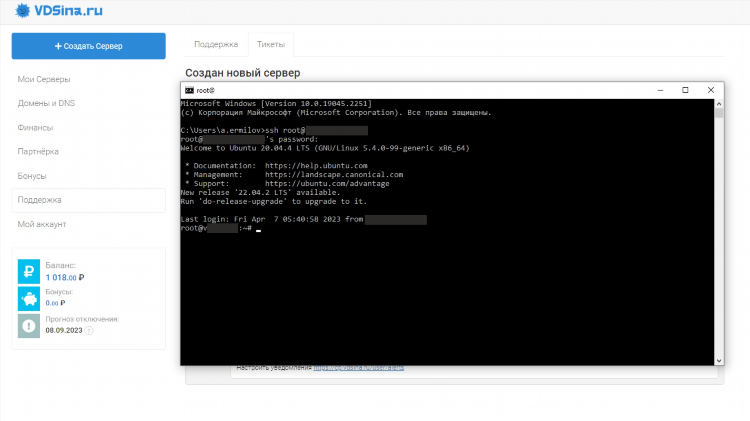Click the terminal scrollbar thumb
The width and height of the screenshot is (750, 421).
pos(719,113)
